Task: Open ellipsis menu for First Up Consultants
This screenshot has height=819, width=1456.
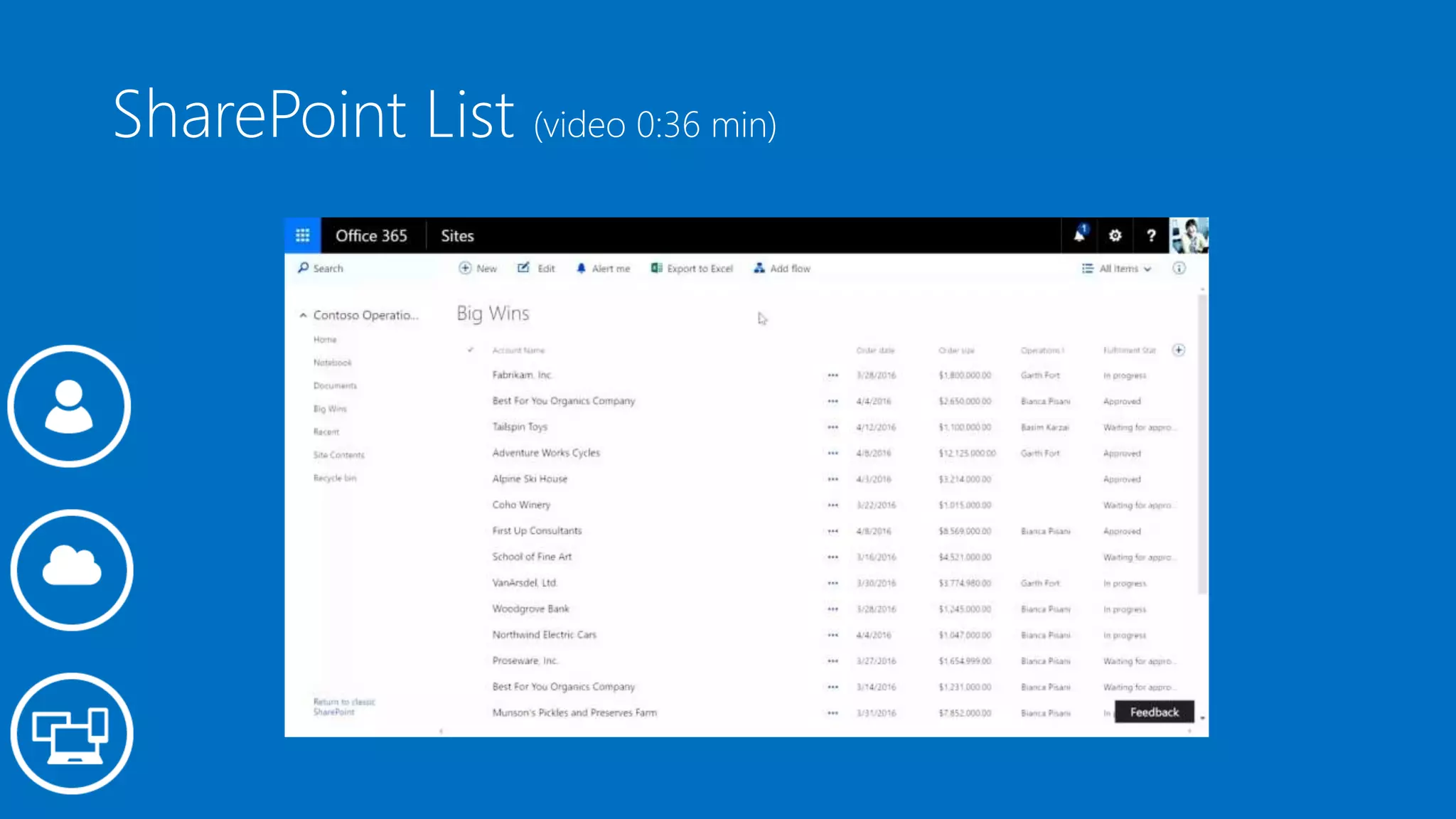Action: click(x=833, y=531)
